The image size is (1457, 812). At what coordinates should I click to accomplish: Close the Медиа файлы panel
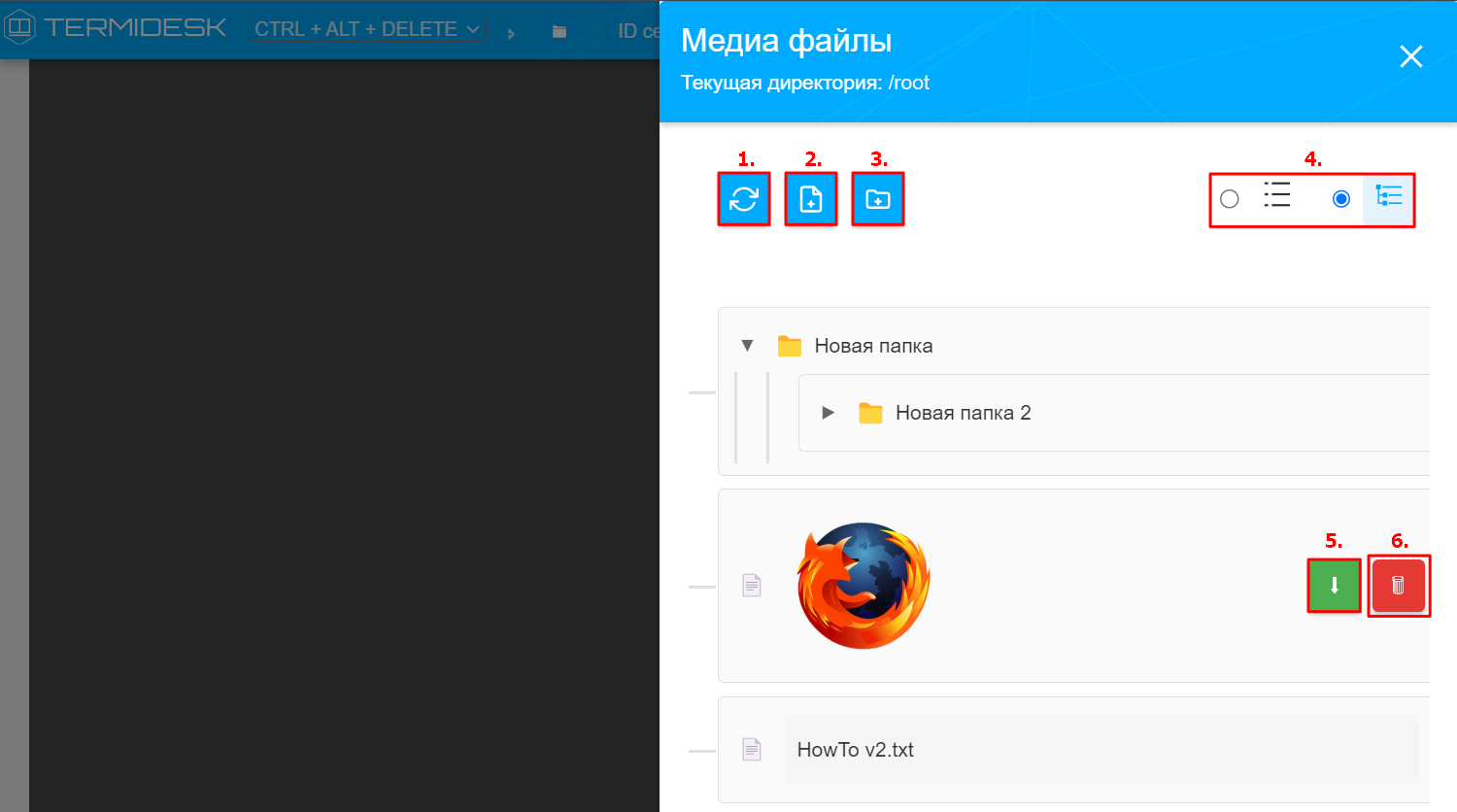1410,56
